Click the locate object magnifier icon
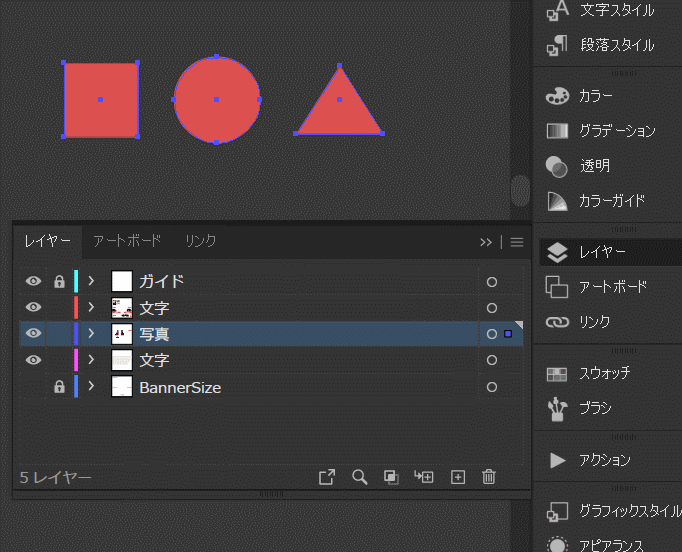This screenshot has height=552, width=682. pos(359,477)
